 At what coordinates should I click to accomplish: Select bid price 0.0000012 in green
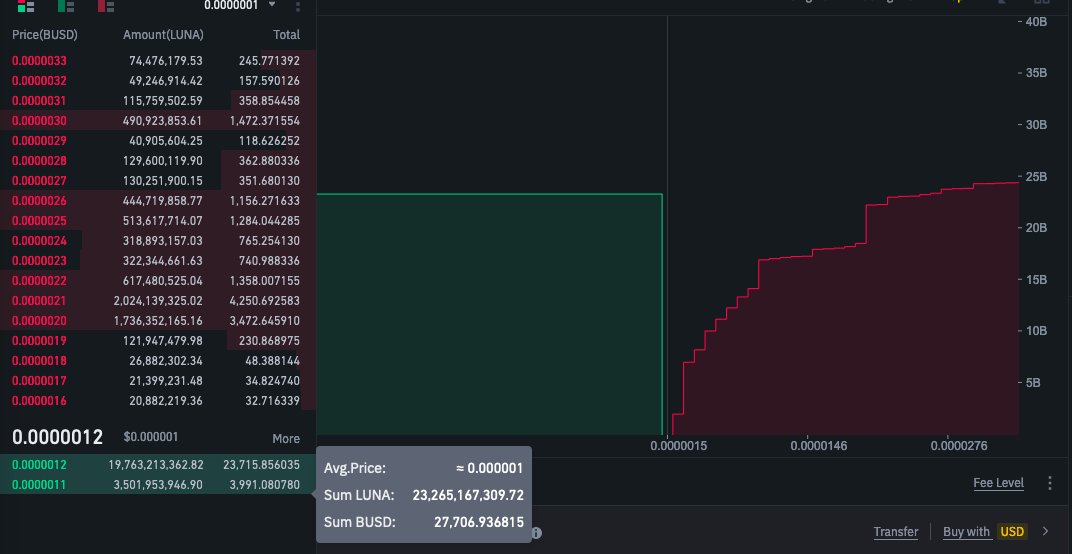(39, 465)
